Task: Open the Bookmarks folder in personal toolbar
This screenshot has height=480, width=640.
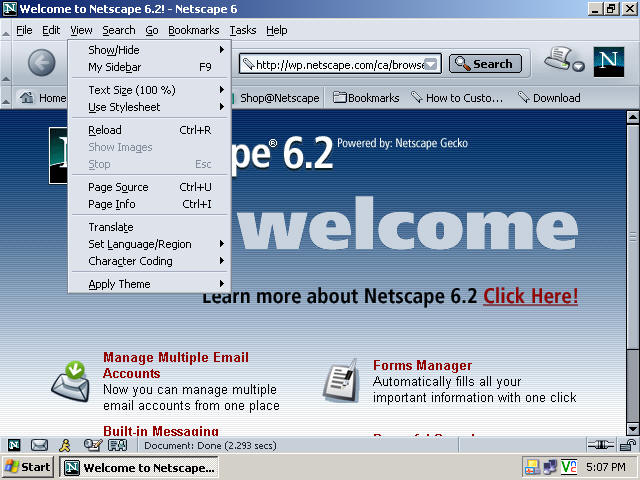Action: pos(366,98)
